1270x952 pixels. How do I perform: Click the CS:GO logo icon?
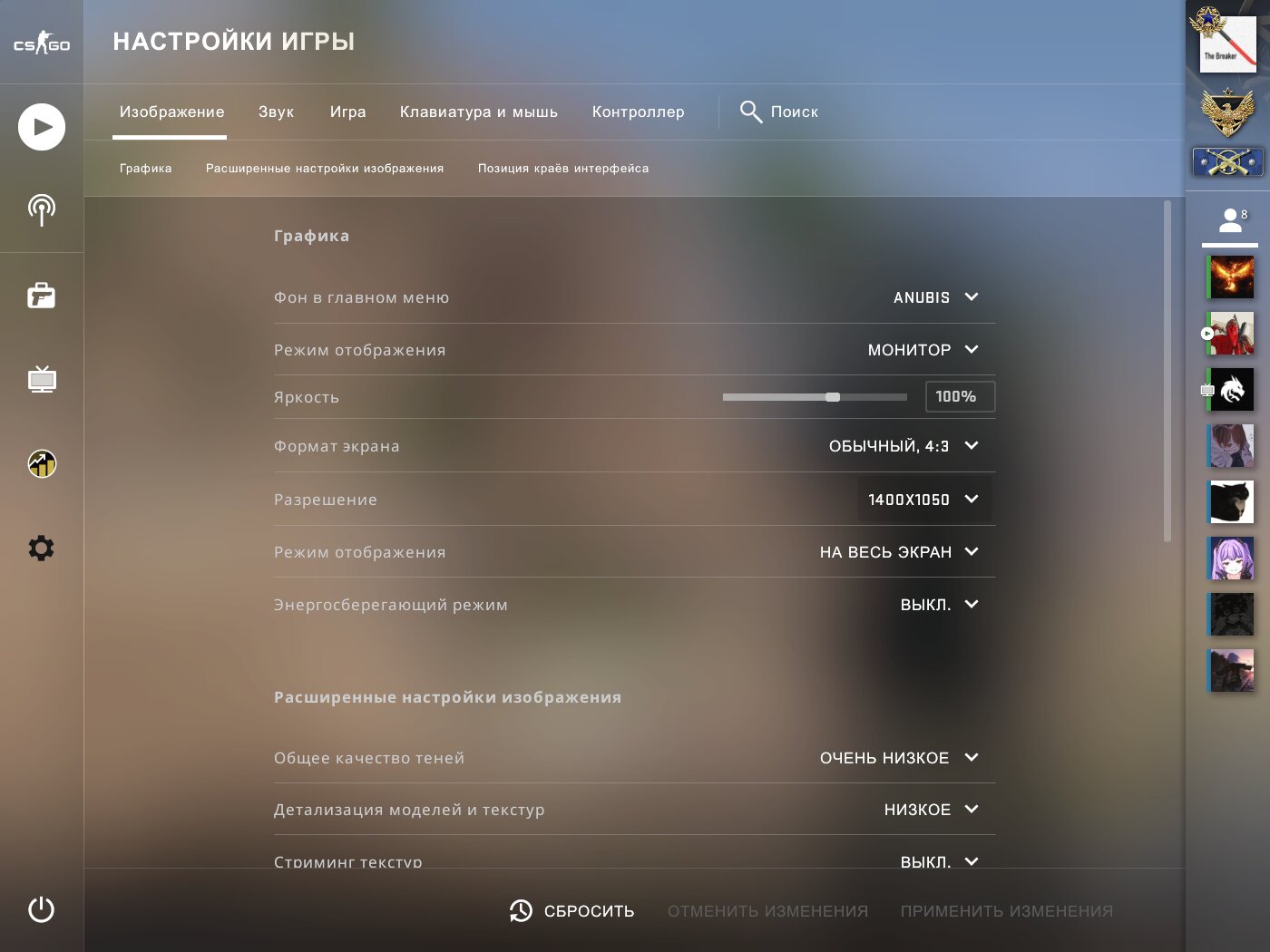(x=42, y=43)
